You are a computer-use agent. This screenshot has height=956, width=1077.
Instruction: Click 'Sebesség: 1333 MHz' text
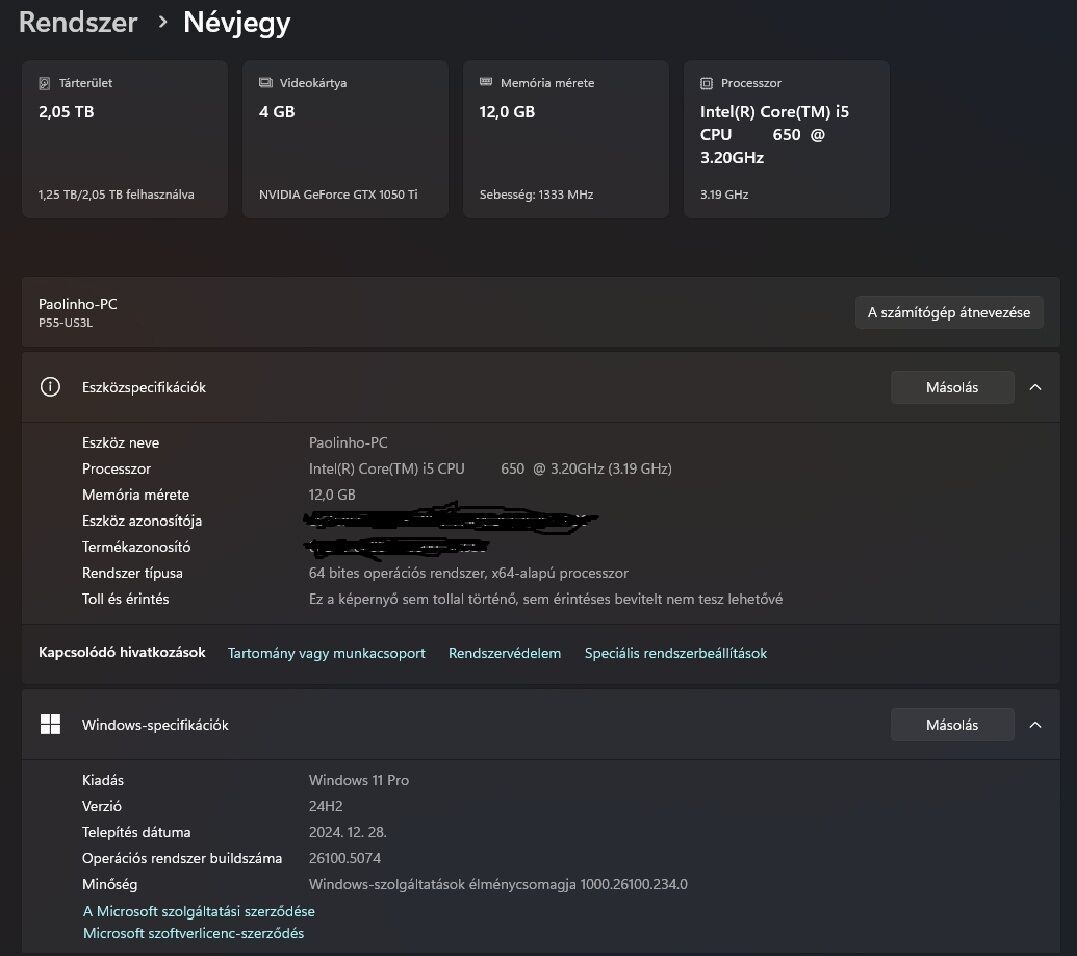(x=536, y=194)
